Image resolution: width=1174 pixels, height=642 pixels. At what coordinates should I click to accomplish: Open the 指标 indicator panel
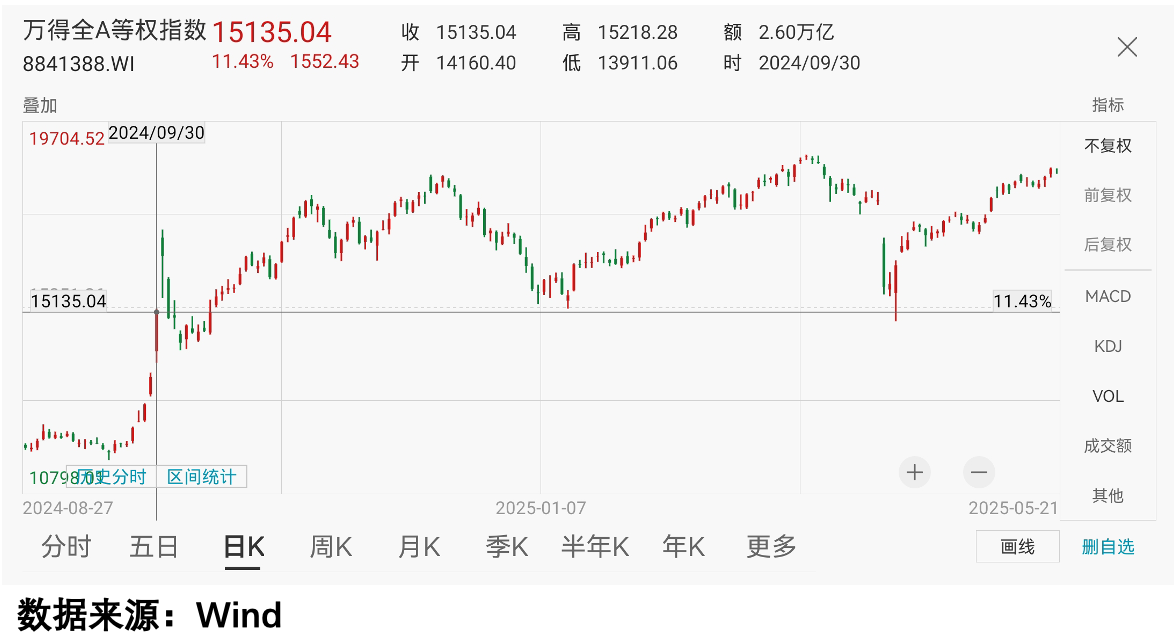point(1108,105)
